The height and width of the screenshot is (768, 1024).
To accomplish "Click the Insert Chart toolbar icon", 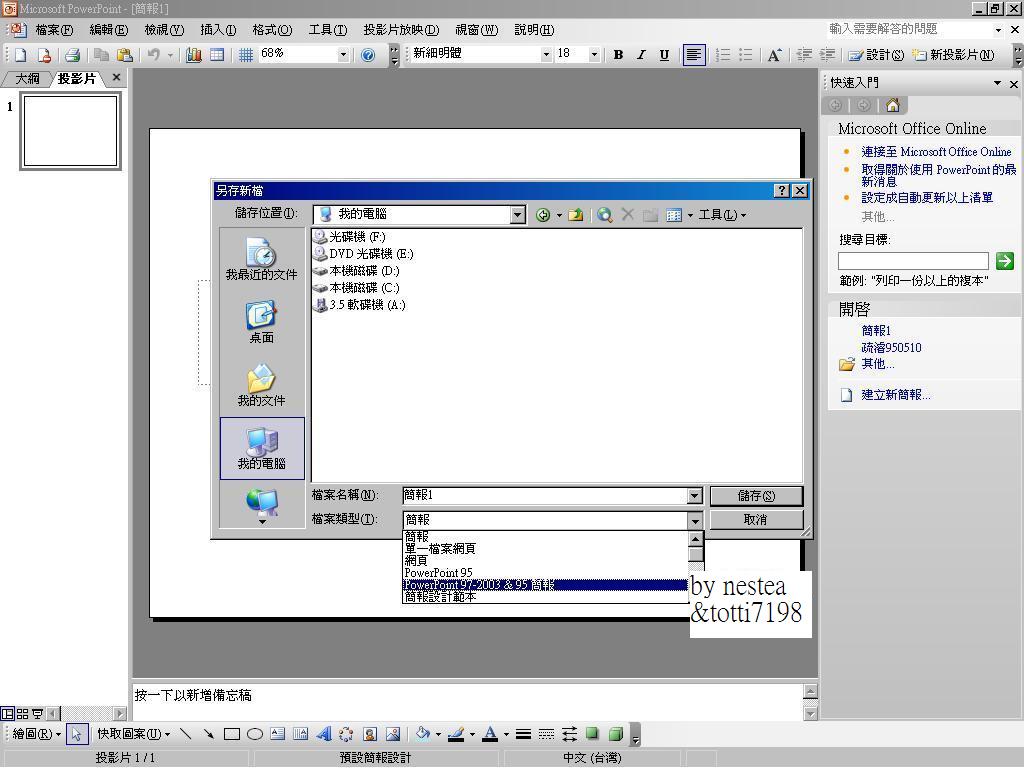I will coord(194,55).
